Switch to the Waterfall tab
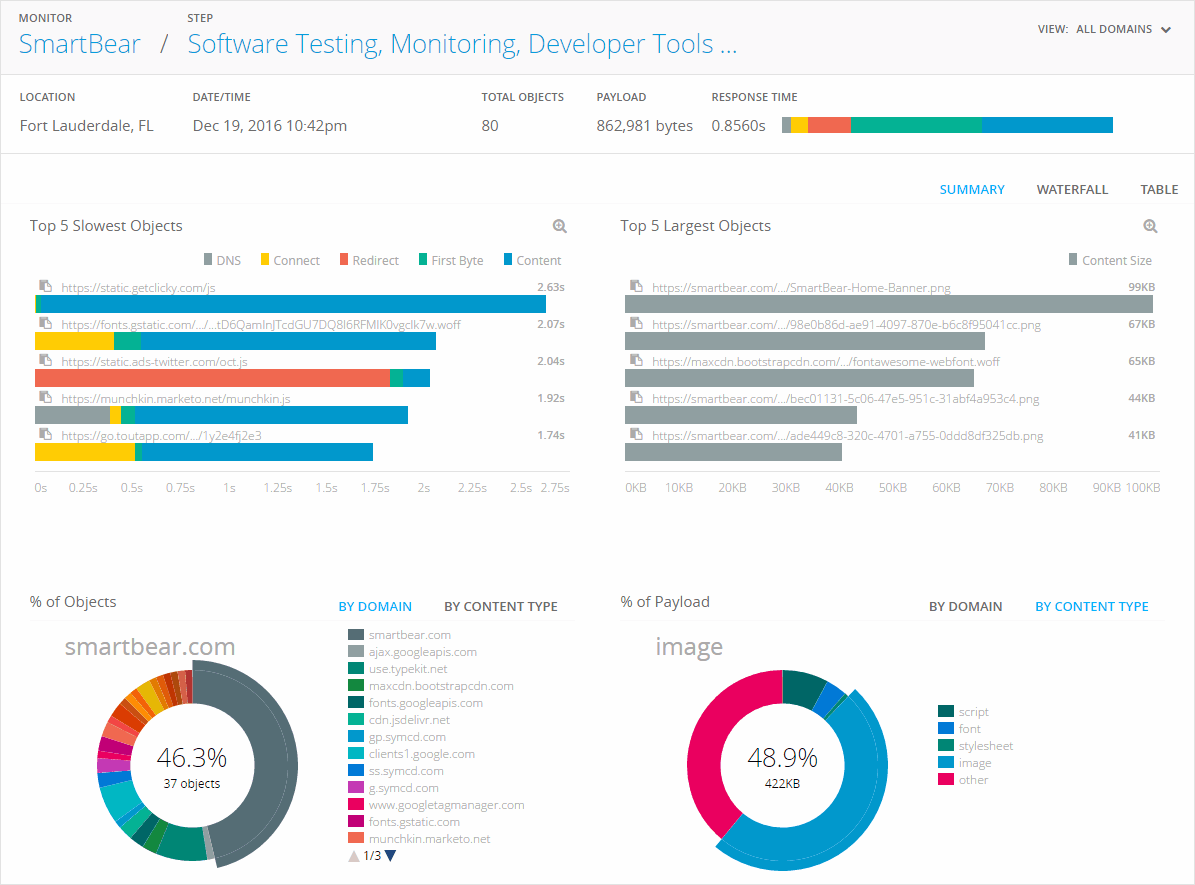Screen dimensions: 1195x885 coord(1072,189)
